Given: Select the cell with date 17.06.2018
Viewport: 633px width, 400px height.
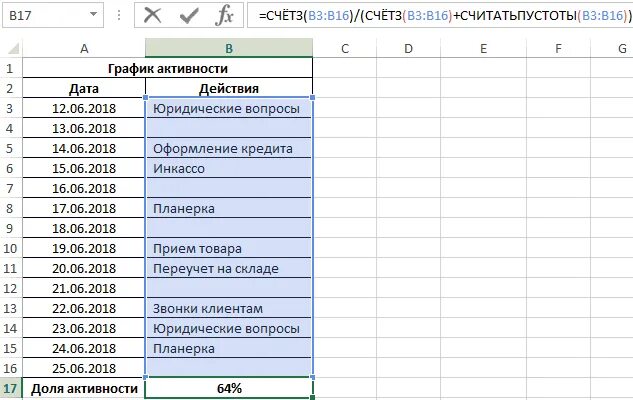Looking at the screenshot, I should (84, 208).
